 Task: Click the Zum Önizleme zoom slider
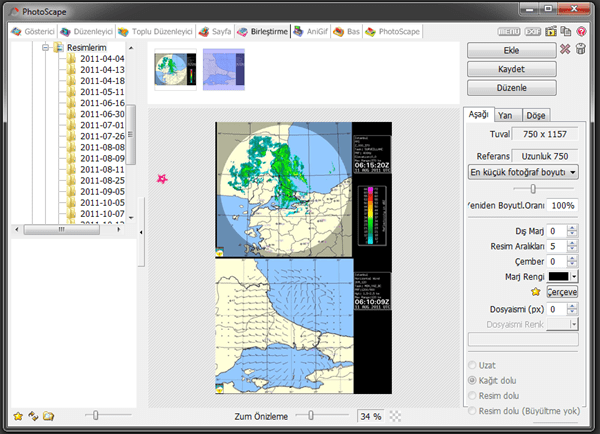(310, 414)
